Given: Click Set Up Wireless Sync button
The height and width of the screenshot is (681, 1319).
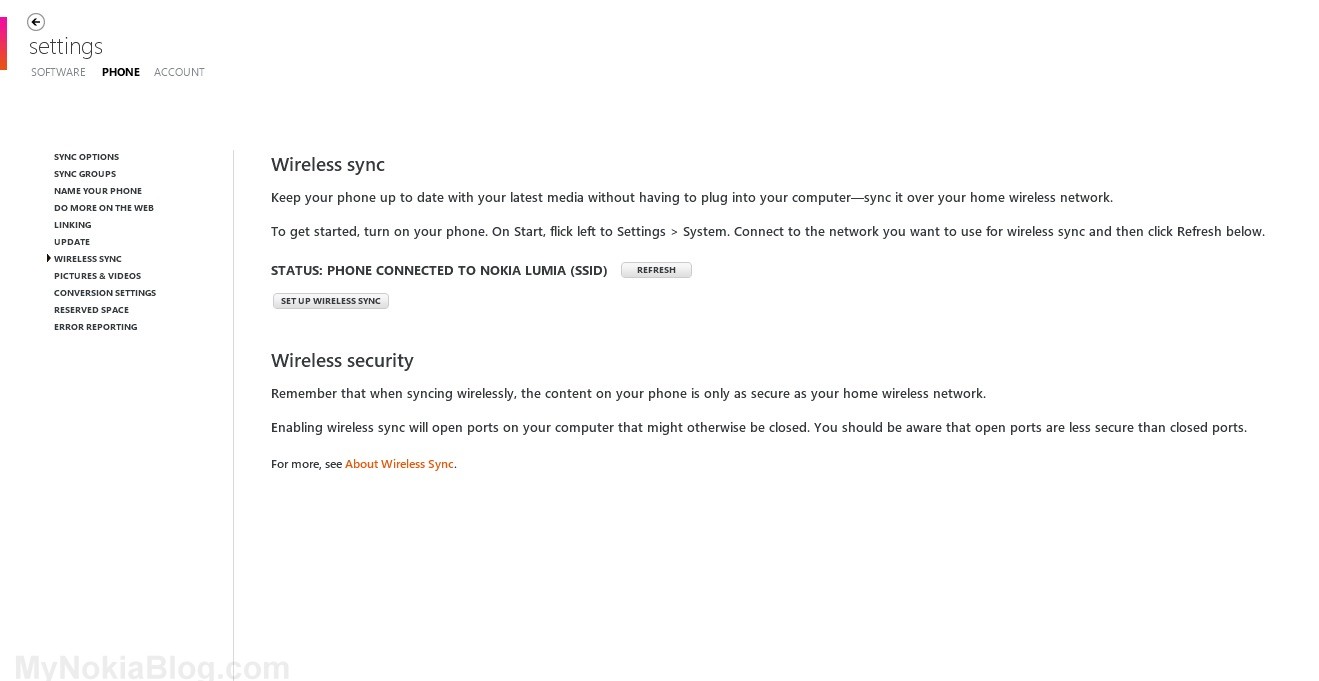Looking at the screenshot, I should (330, 301).
